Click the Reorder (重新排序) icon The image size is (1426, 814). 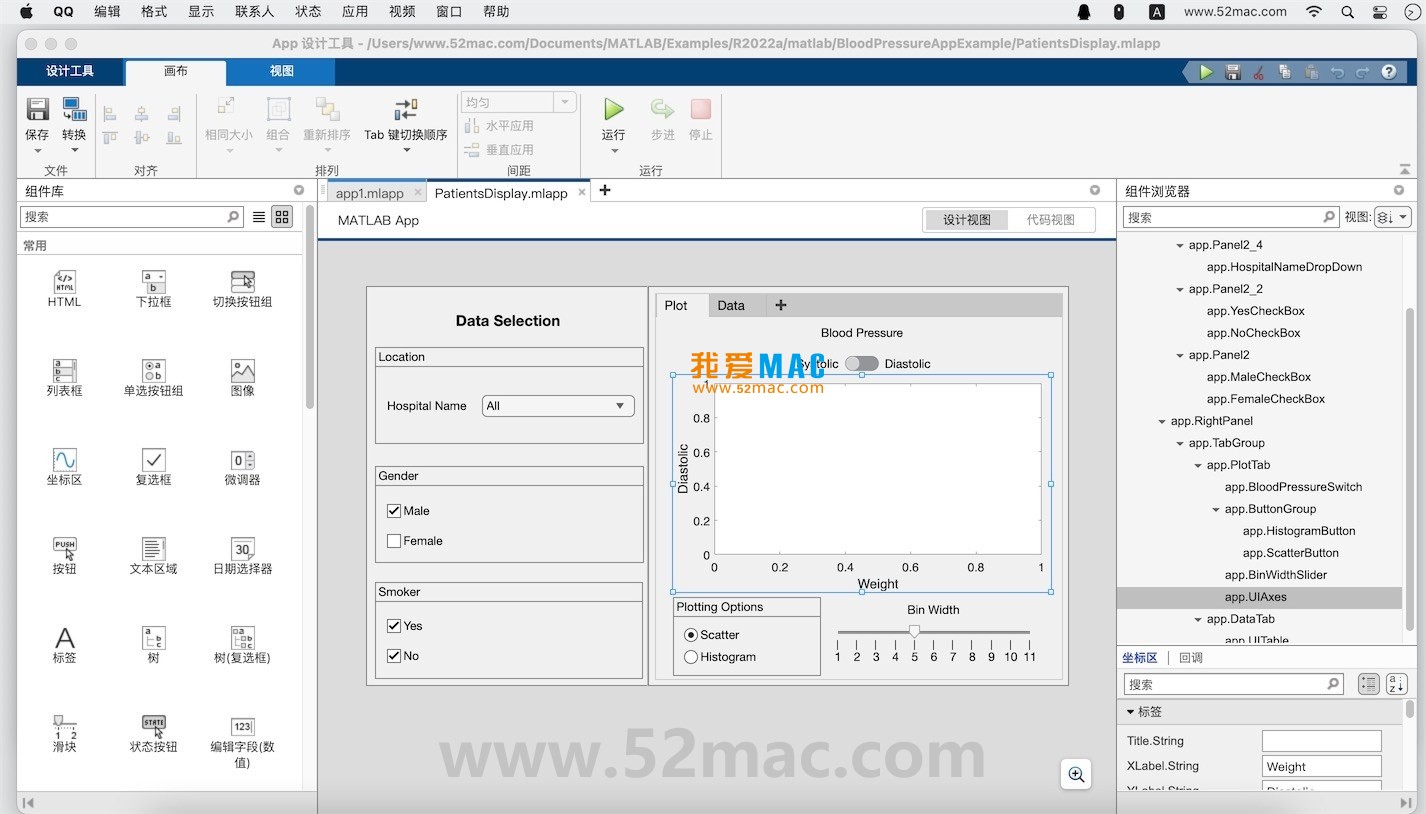click(327, 109)
